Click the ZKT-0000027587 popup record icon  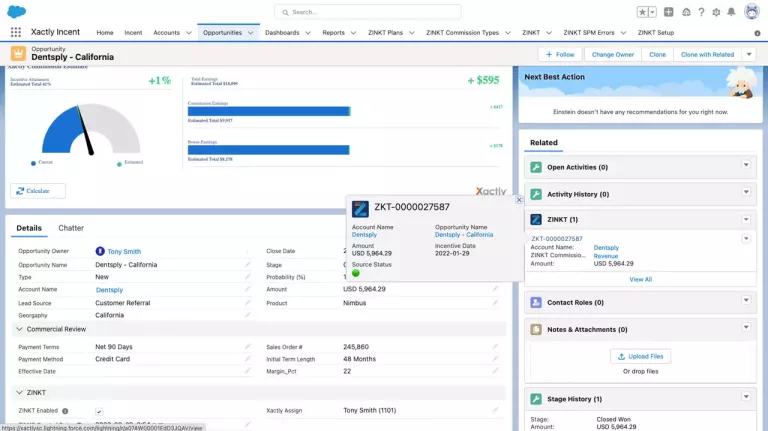(x=360, y=209)
